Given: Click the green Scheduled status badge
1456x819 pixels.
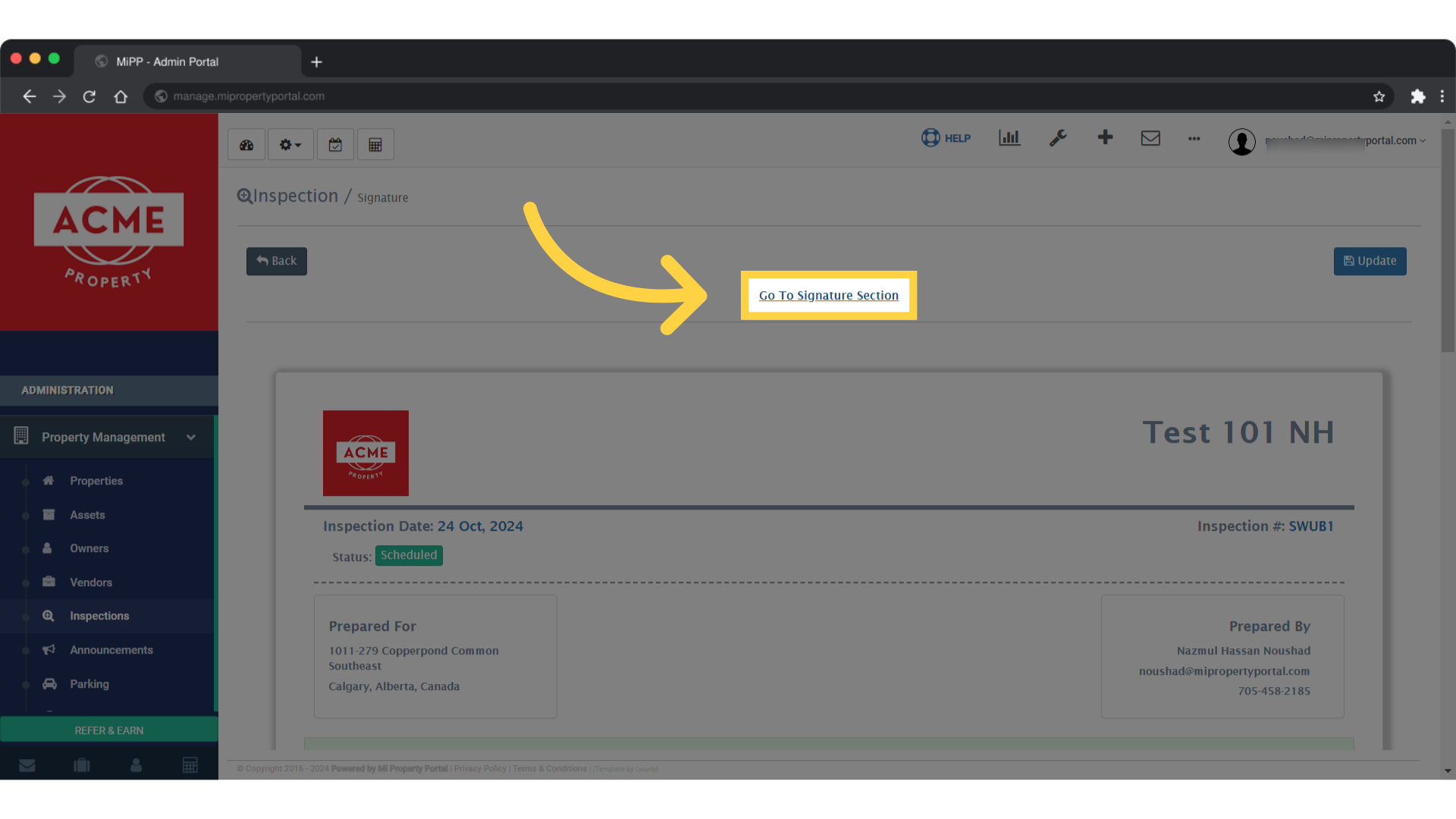Looking at the screenshot, I should click(408, 555).
